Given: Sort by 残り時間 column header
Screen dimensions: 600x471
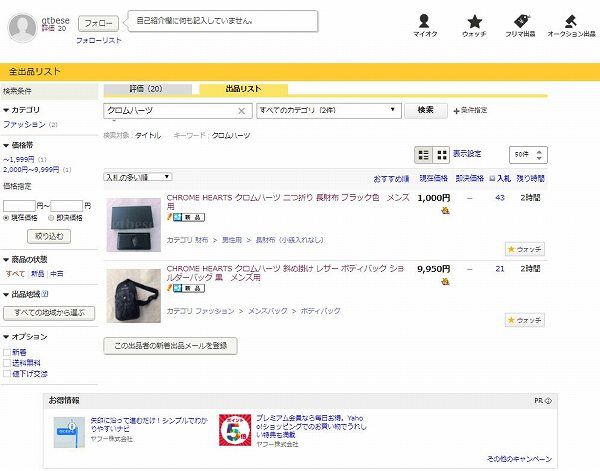Looking at the screenshot, I should [x=530, y=178].
